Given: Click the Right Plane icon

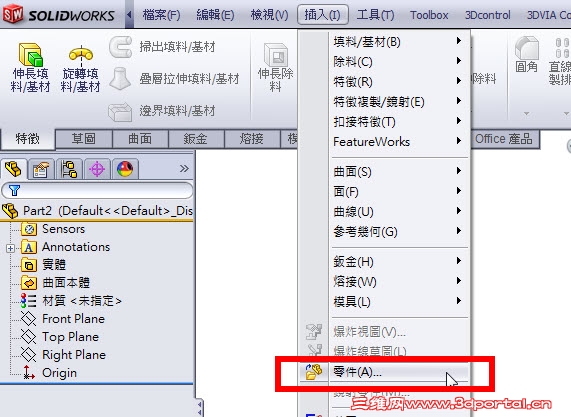Looking at the screenshot, I should (28, 355).
